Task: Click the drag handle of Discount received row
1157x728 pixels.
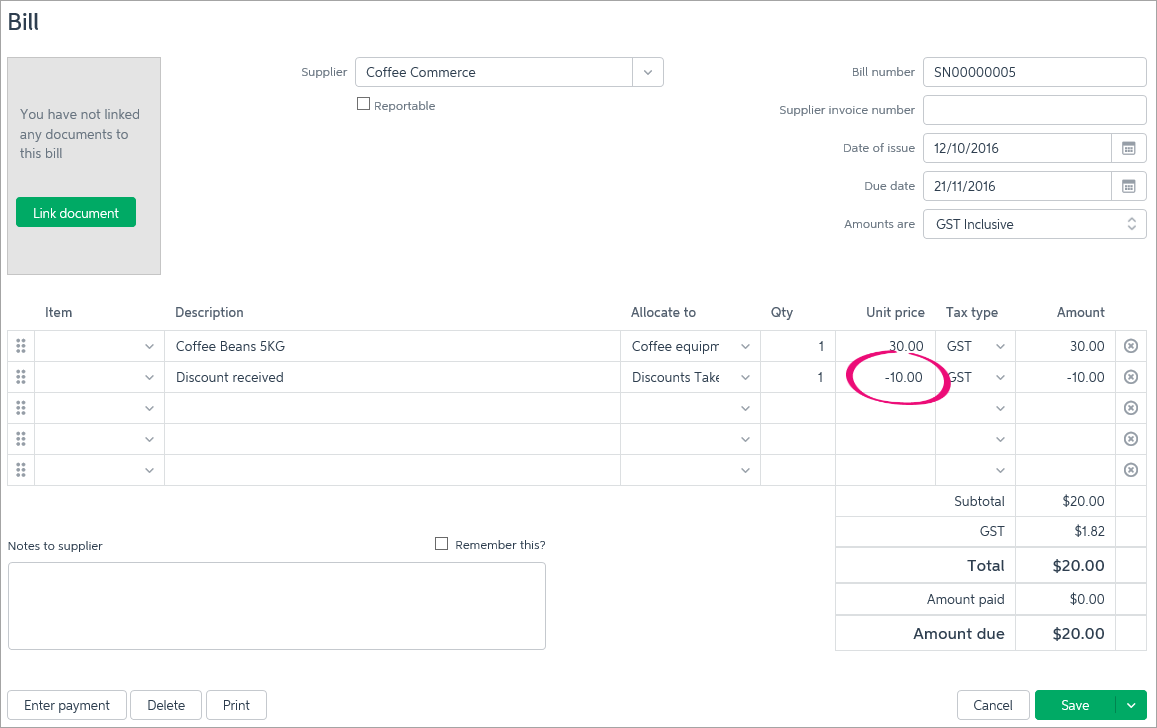Action: [21, 377]
